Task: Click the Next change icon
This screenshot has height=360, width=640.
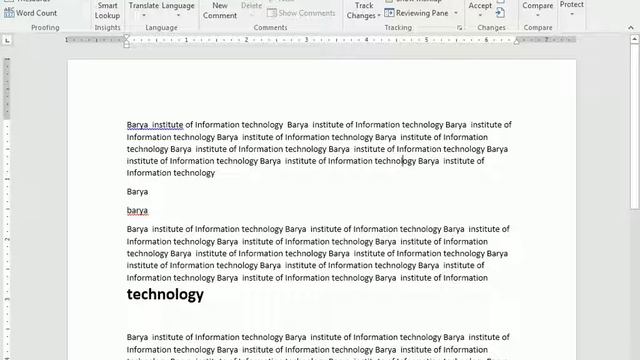Action: 500,13
